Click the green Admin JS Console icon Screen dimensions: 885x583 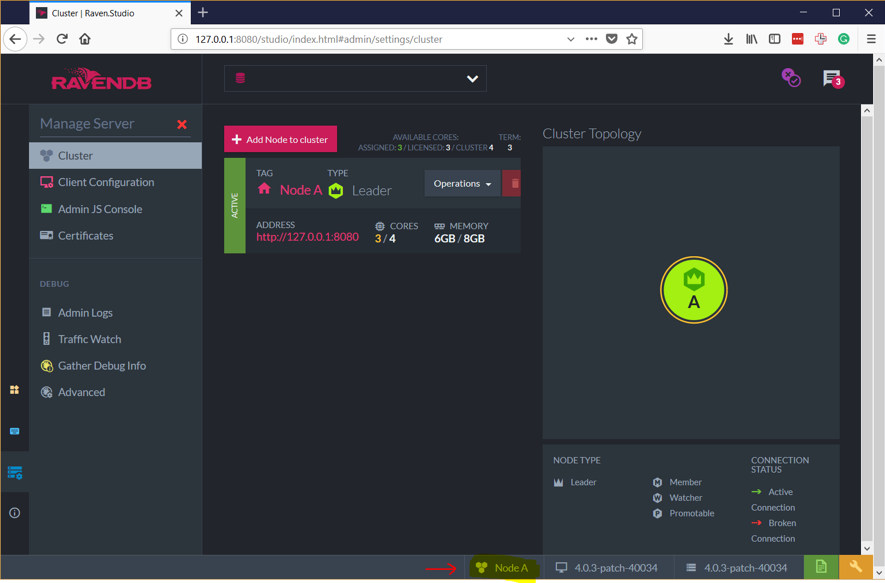point(46,209)
